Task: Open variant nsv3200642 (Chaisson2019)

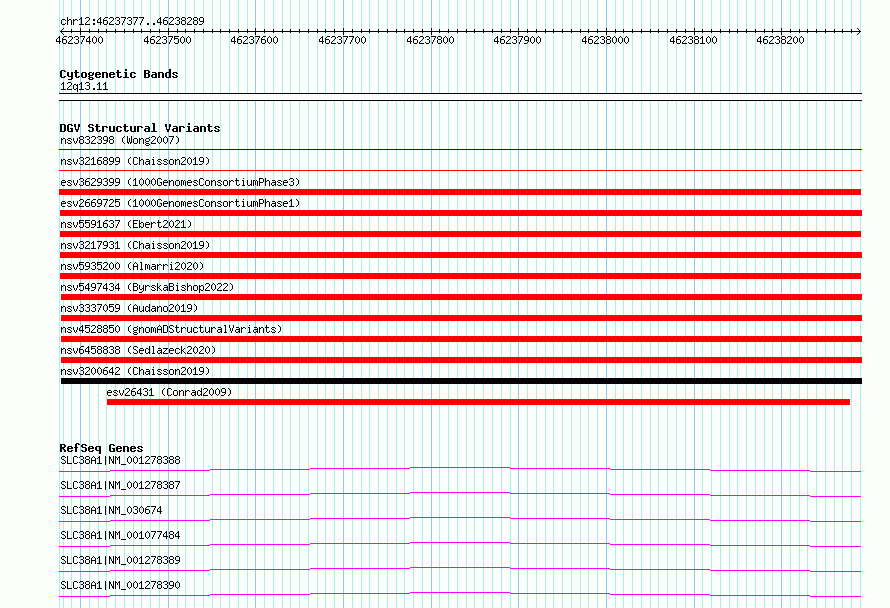Action: (x=135, y=371)
